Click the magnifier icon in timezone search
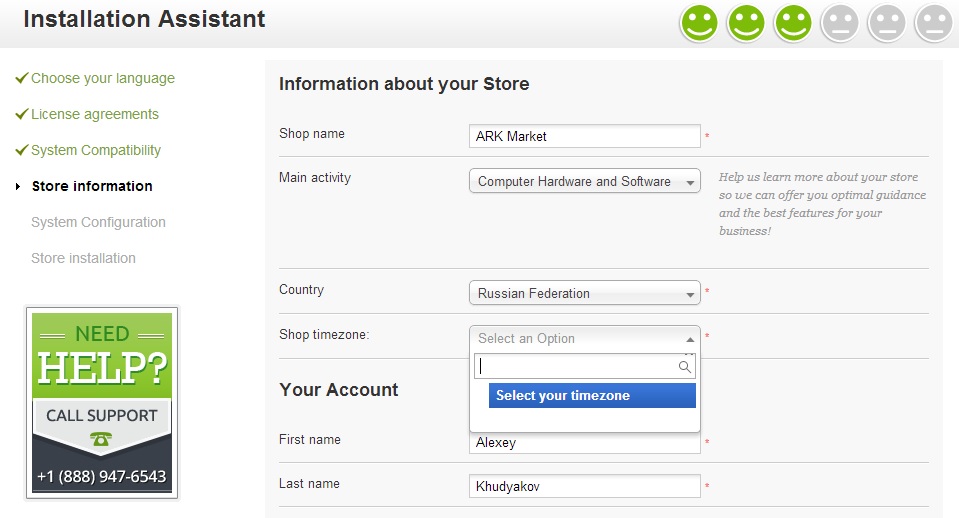The height and width of the screenshot is (518, 959). (685, 367)
